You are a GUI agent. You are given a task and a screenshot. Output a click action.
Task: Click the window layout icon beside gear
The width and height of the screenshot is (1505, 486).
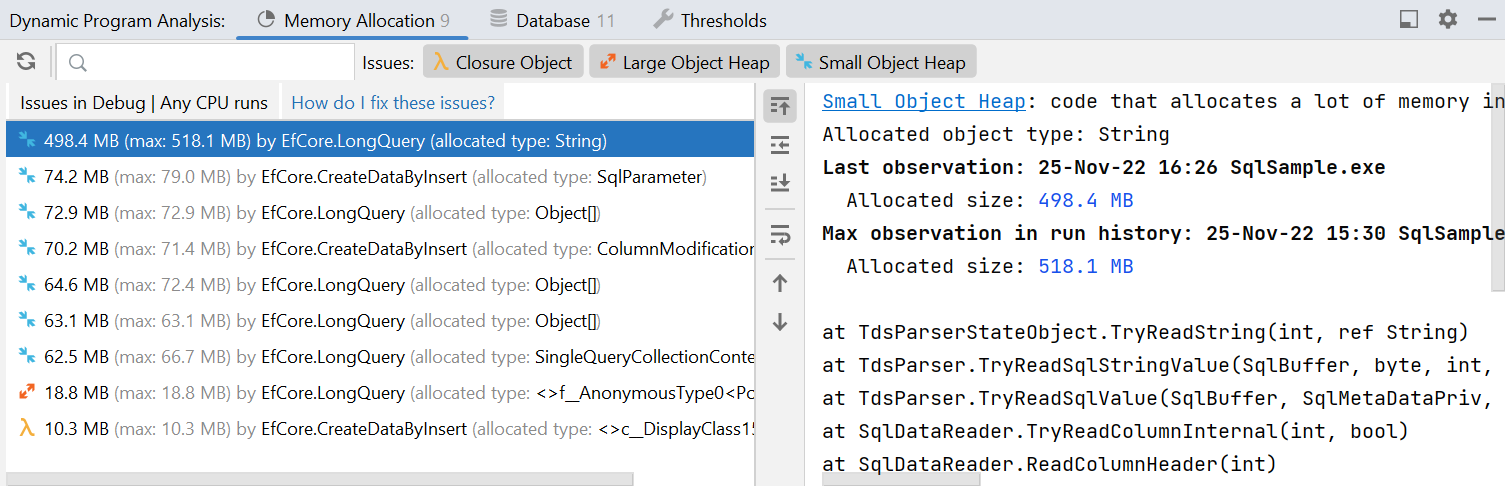1409,20
